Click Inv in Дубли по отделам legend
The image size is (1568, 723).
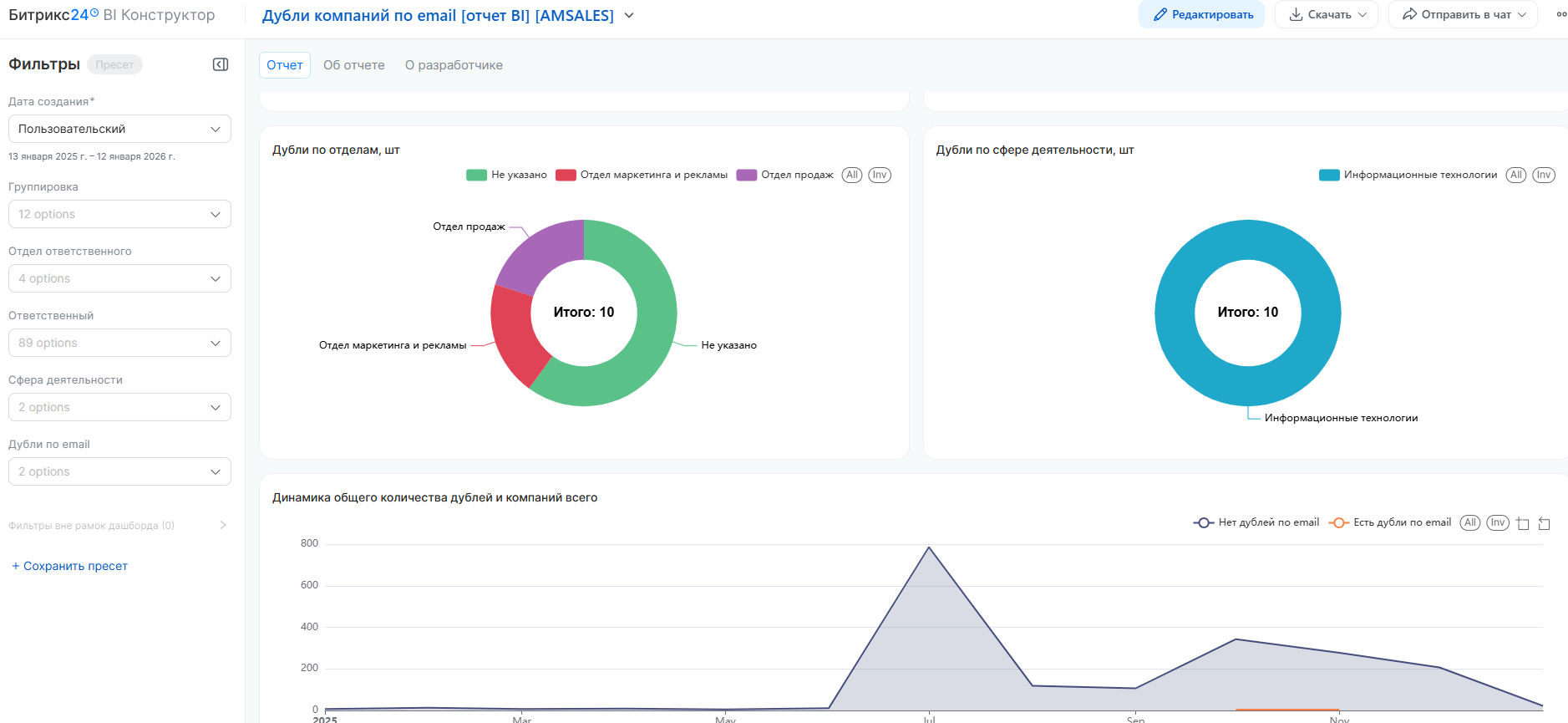pyautogui.click(x=879, y=175)
